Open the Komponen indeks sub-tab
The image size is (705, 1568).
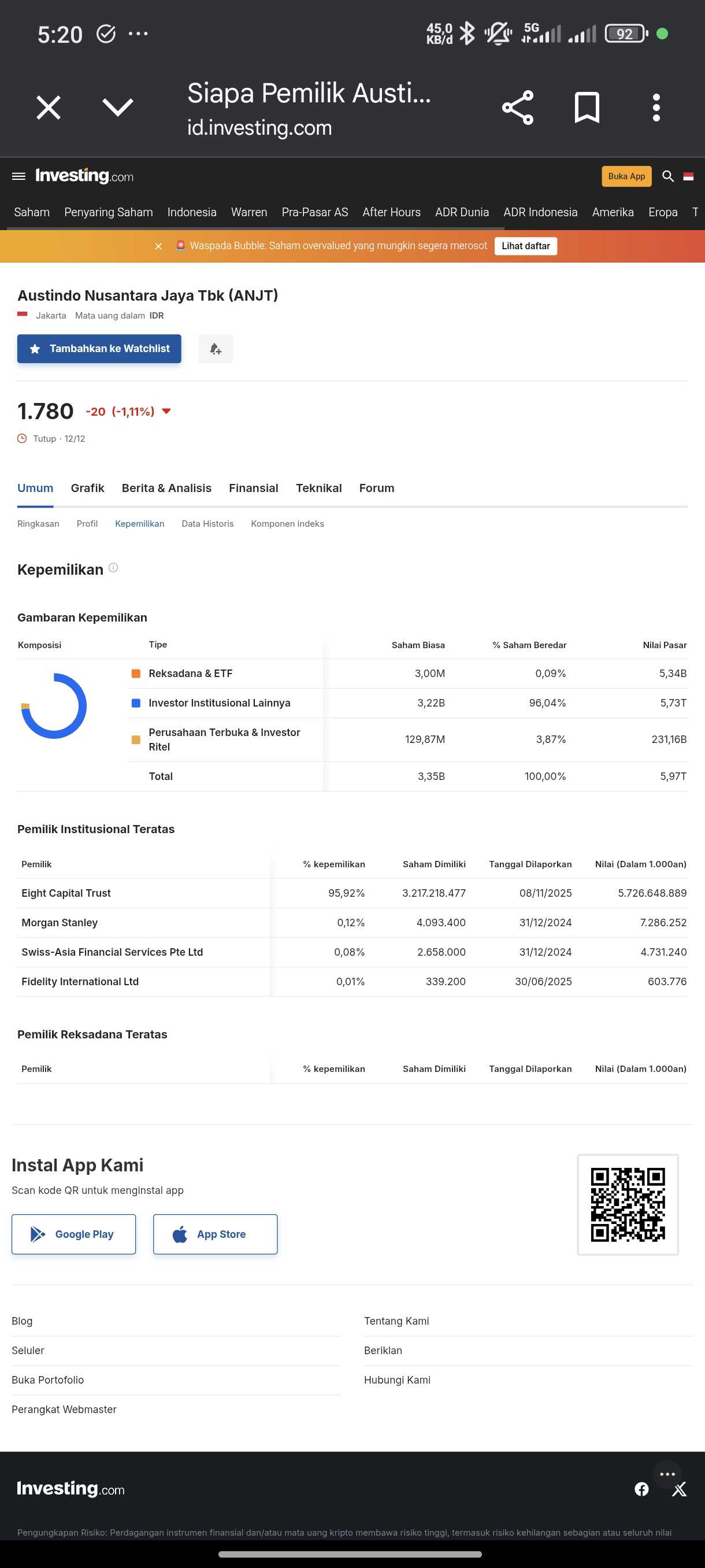287,523
